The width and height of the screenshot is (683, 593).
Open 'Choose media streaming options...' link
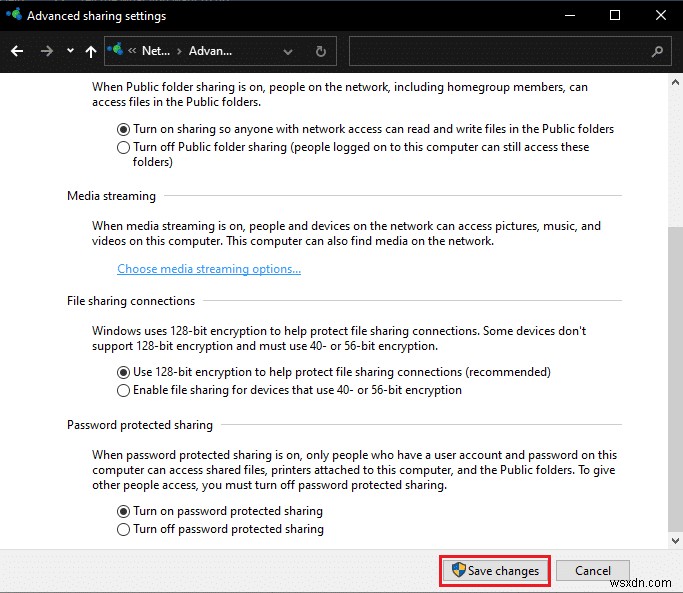209,269
